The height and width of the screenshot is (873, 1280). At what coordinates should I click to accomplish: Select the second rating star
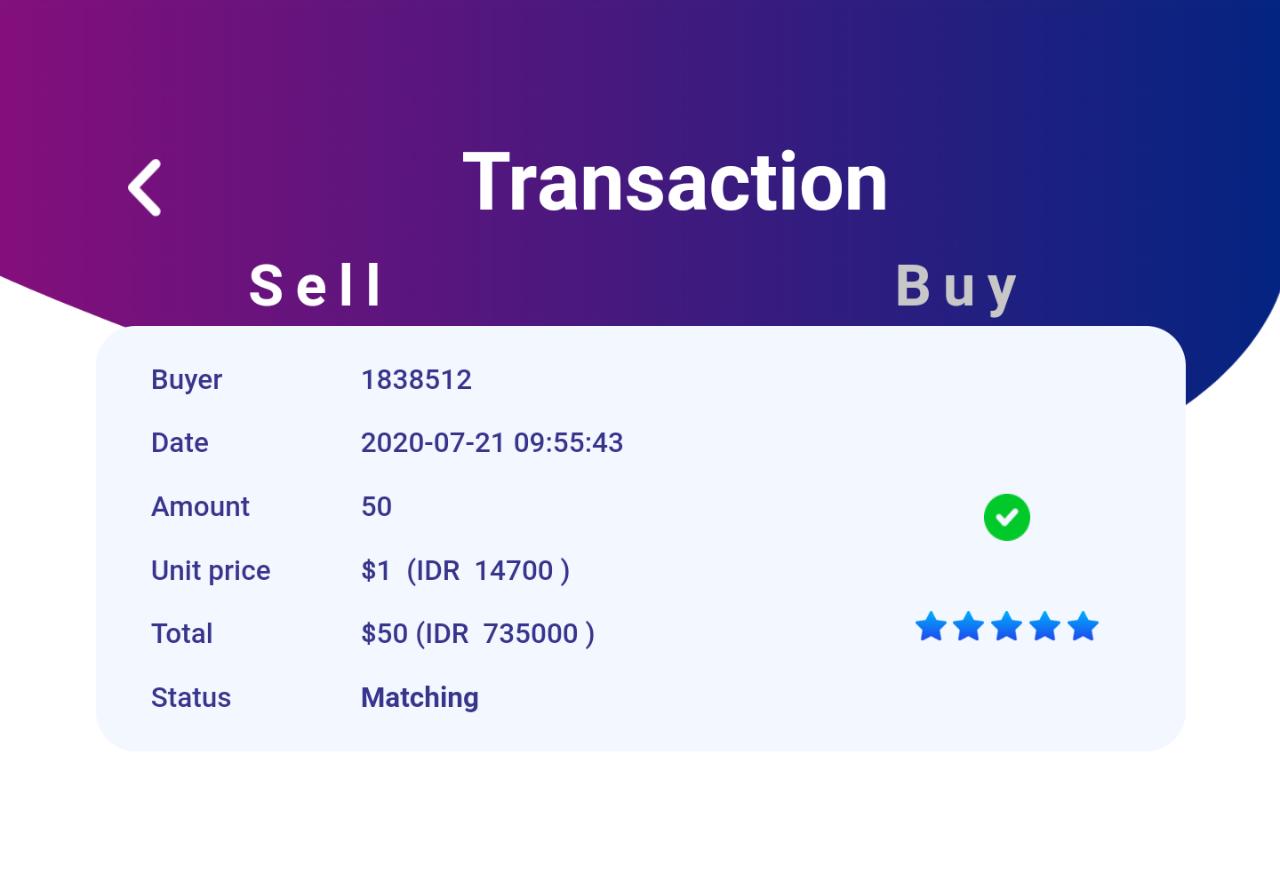point(969,627)
